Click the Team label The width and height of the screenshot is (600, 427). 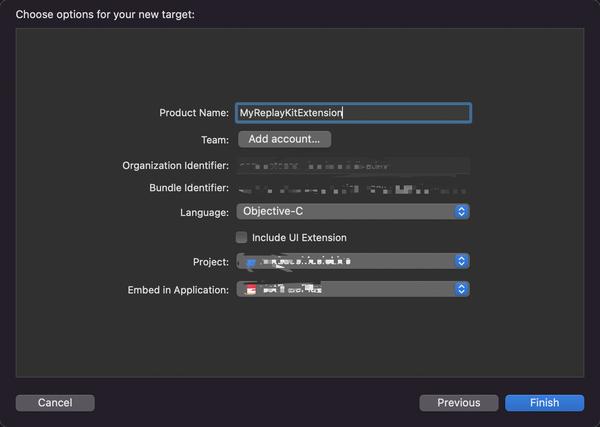[215, 140]
